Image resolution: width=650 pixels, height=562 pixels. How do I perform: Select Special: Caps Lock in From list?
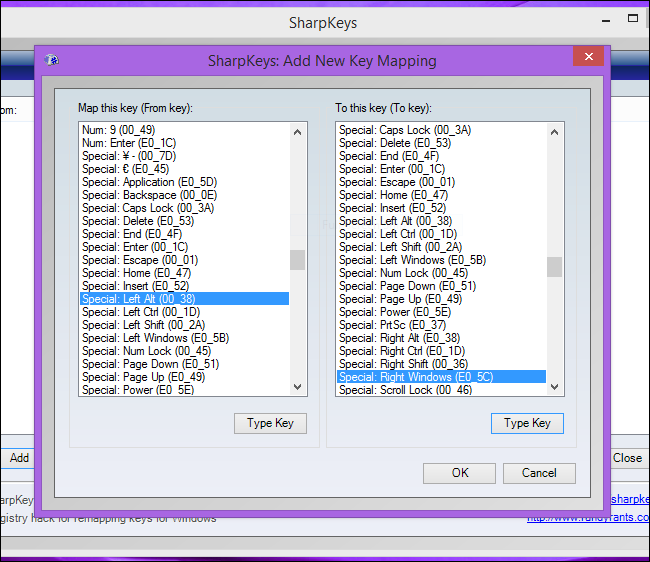(x=184, y=208)
